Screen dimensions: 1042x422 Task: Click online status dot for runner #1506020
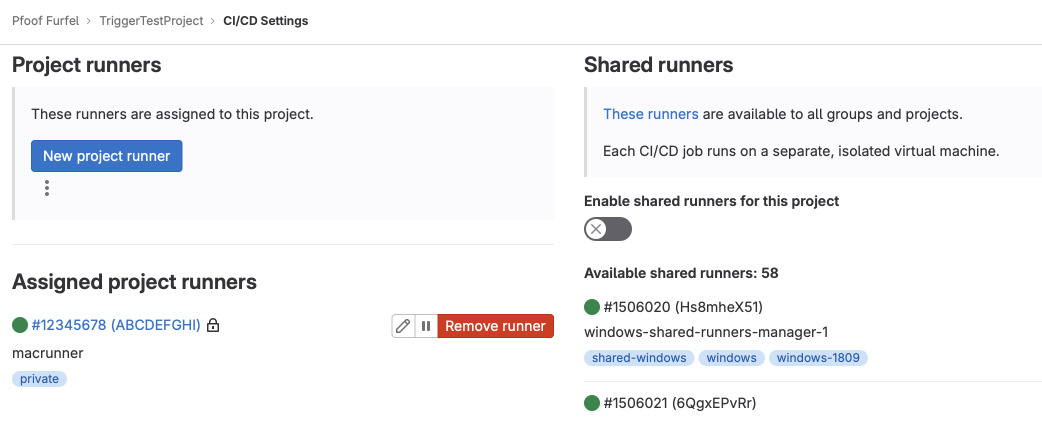[592, 306]
